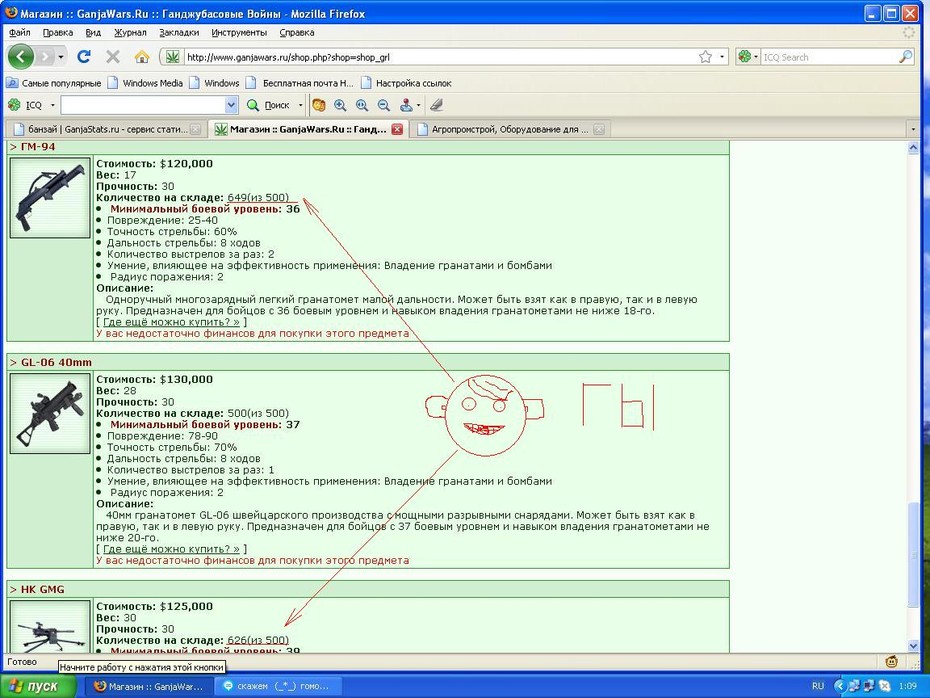Switch to the банзай GanjaStats.ru tab
930x698 pixels.
tap(107, 129)
